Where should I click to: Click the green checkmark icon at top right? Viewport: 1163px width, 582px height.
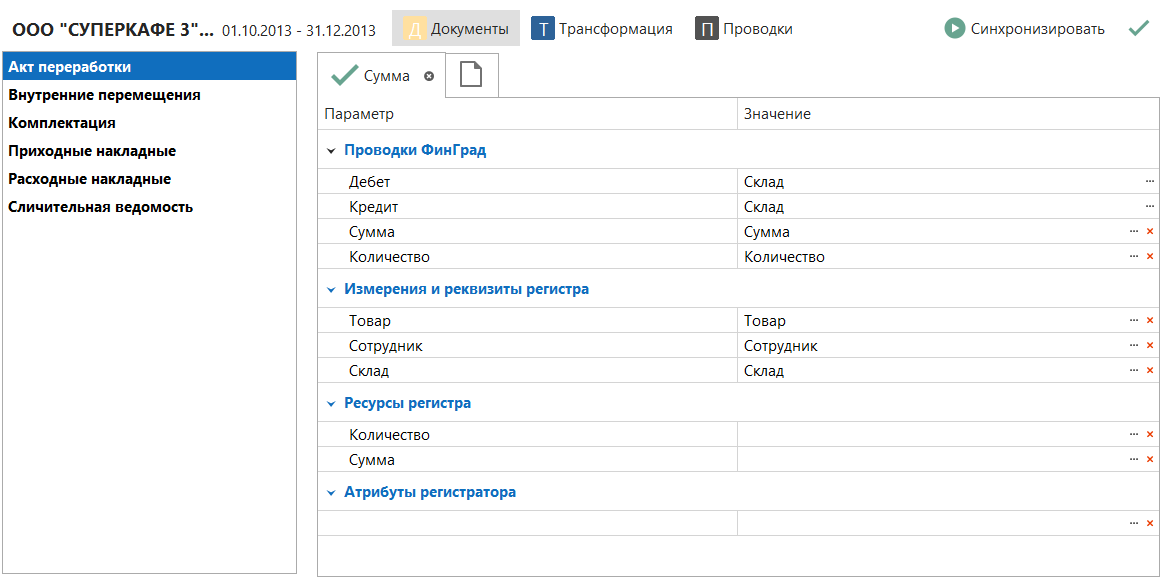(1138, 29)
